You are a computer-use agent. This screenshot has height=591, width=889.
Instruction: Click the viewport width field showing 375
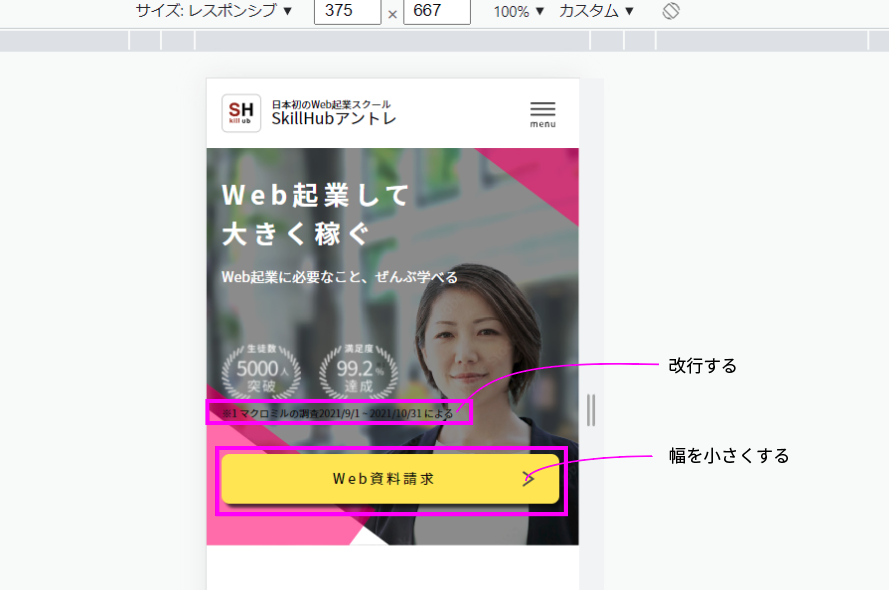click(x=347, y=11)
